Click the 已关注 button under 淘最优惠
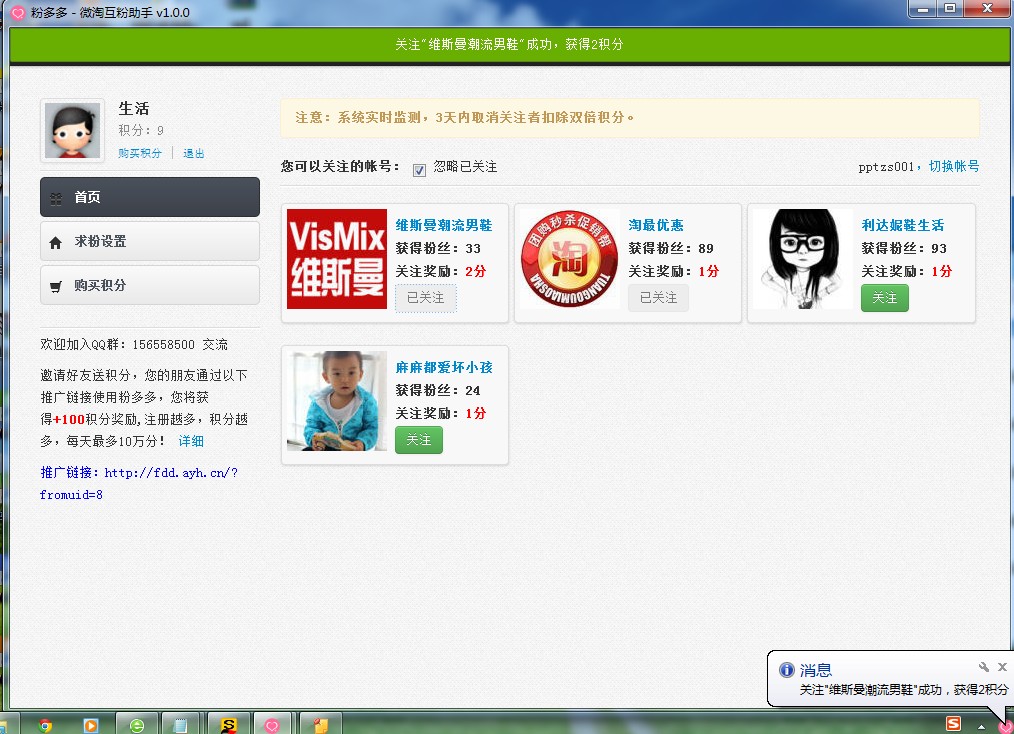The width and height of the screenshot is (1014, 734). (658, 298)
